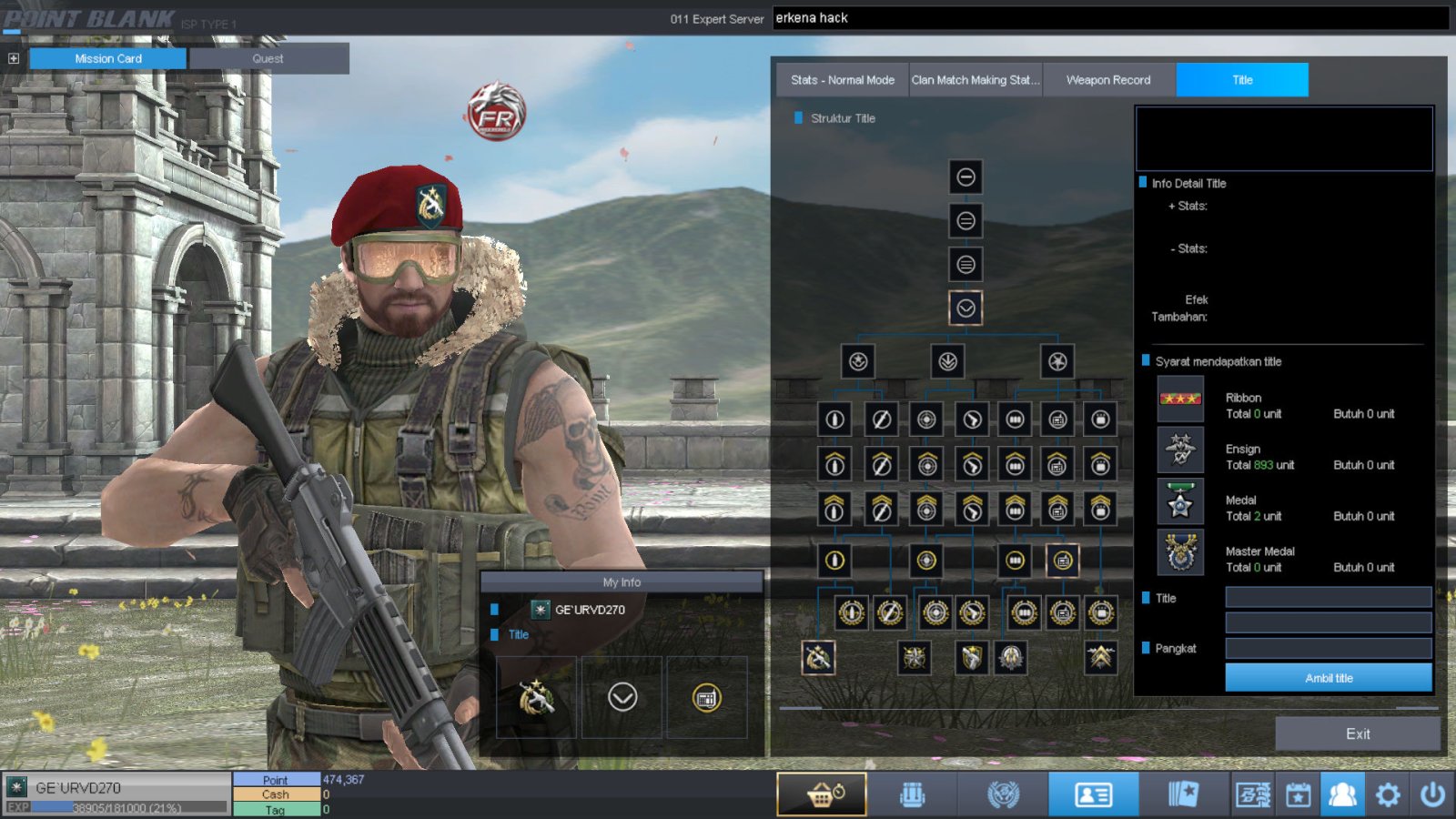Select the Title tab
Screen dimensions: 1456x819
click(1242, 80)
